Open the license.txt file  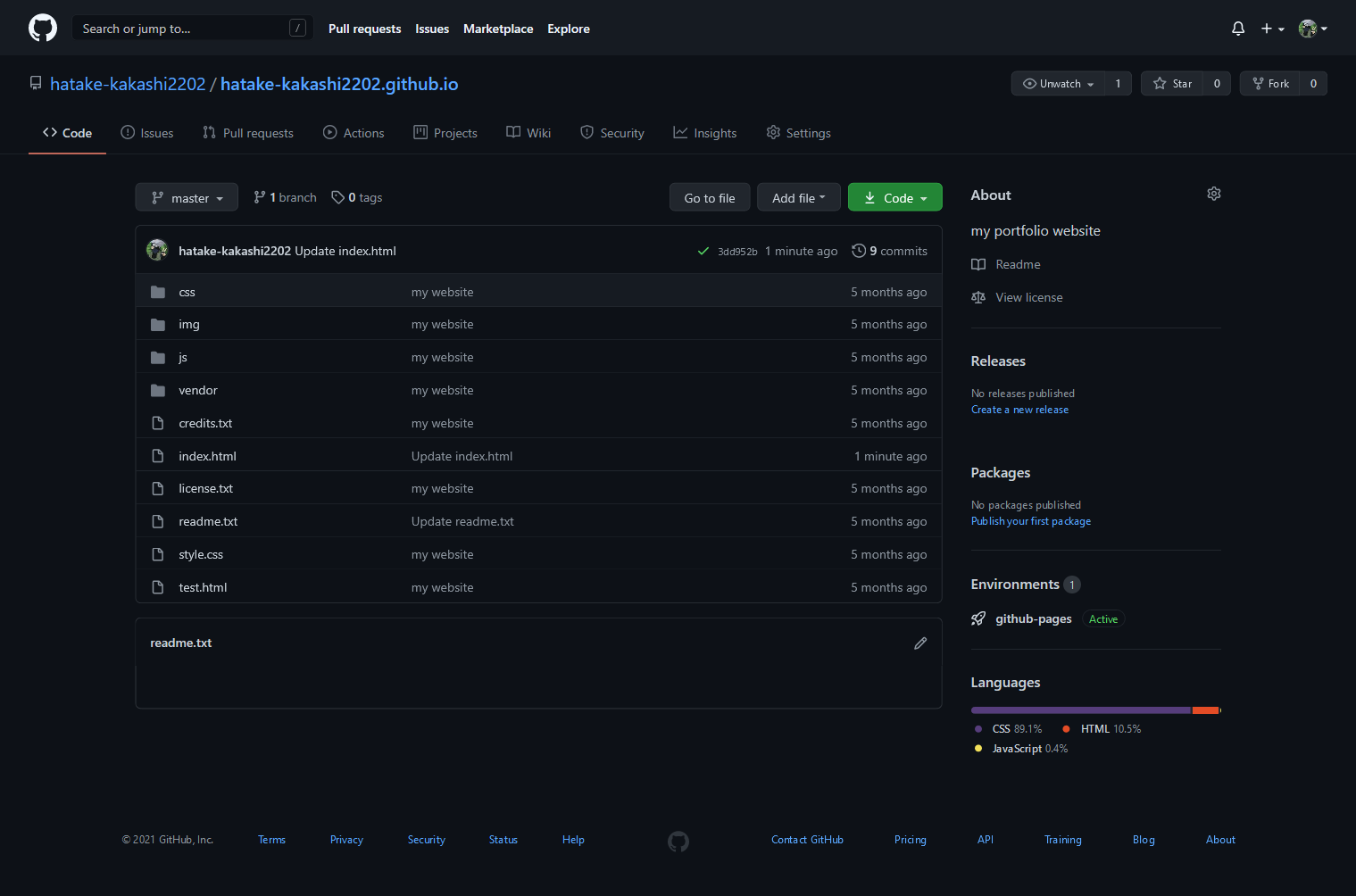(205, 488)
